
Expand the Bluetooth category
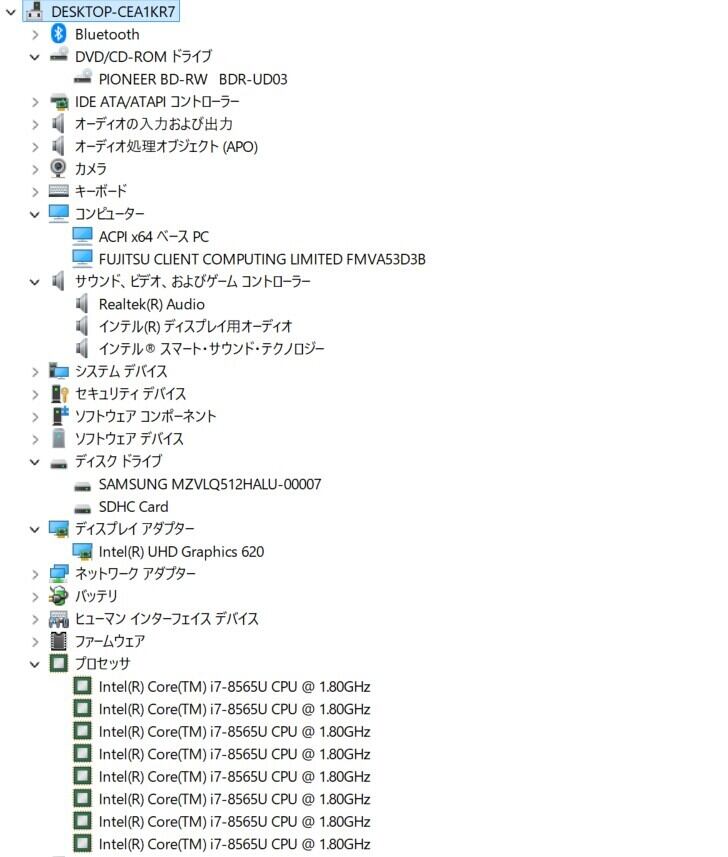pos(36,34)
